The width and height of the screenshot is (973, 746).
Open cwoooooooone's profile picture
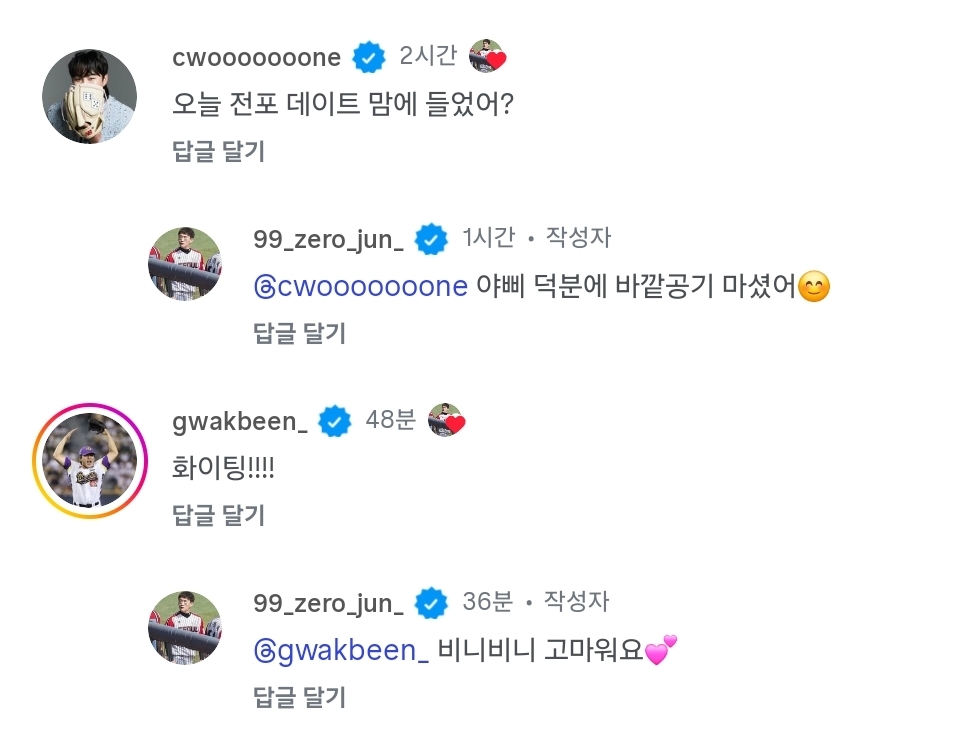click(x=89, y=96)
